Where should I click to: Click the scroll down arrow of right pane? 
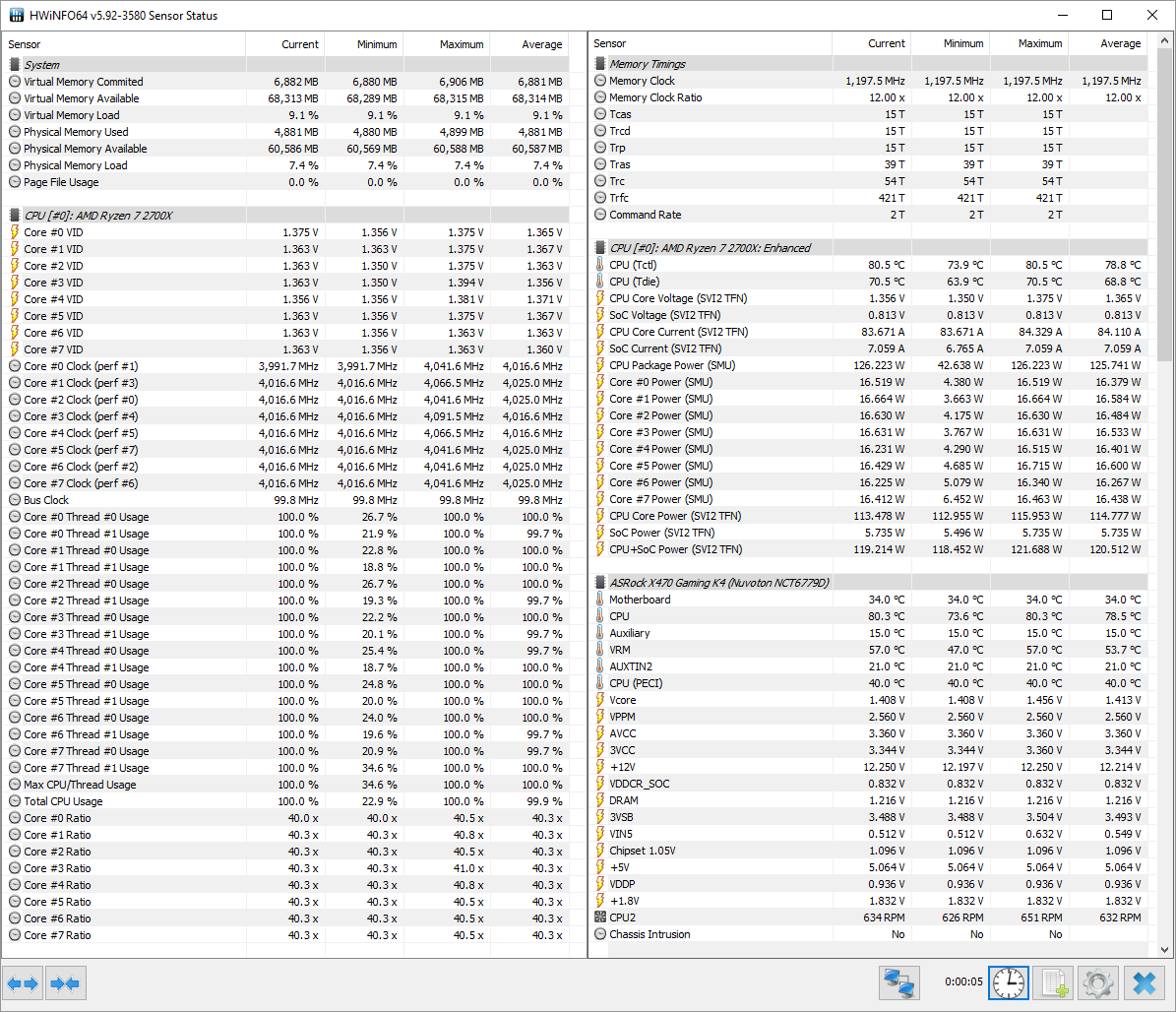click(x=1165, y=949)
